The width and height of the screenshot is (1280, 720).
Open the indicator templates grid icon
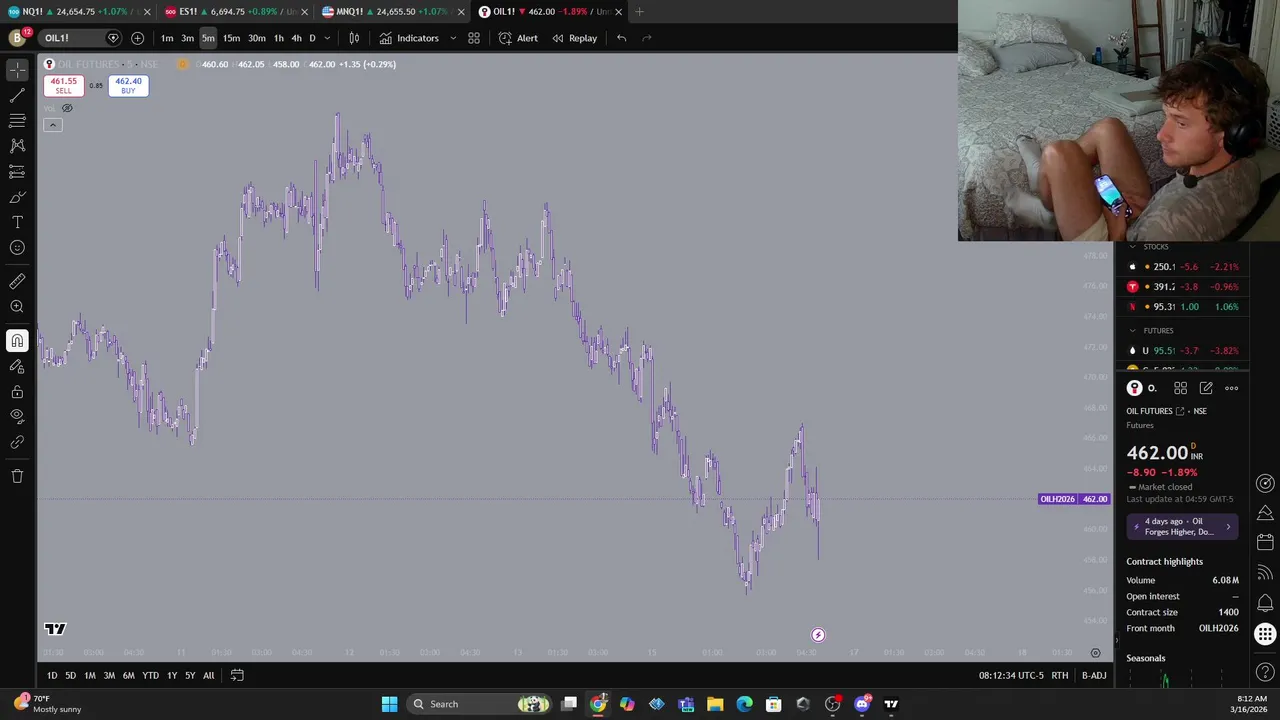pos(474,38)
